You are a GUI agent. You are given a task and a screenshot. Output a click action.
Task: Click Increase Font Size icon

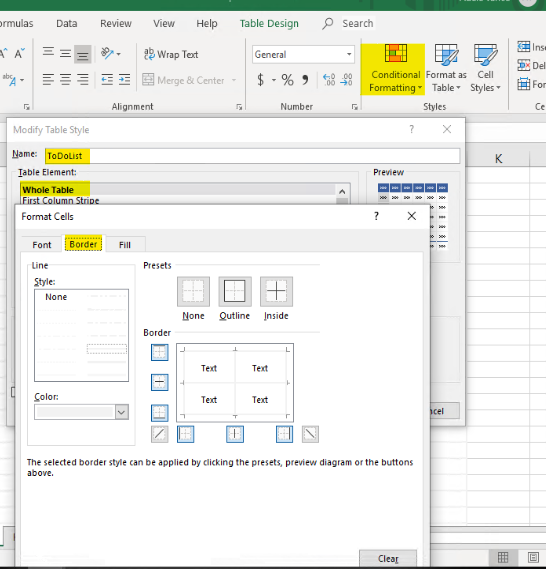click(x=4, y=54)
